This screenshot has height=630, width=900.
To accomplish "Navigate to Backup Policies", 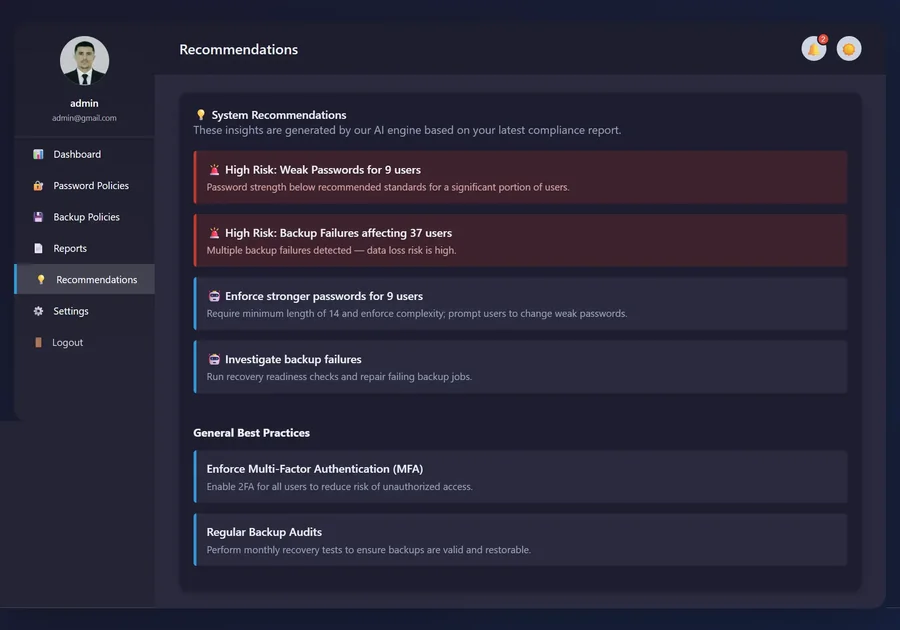I will (x=84, y=217).
